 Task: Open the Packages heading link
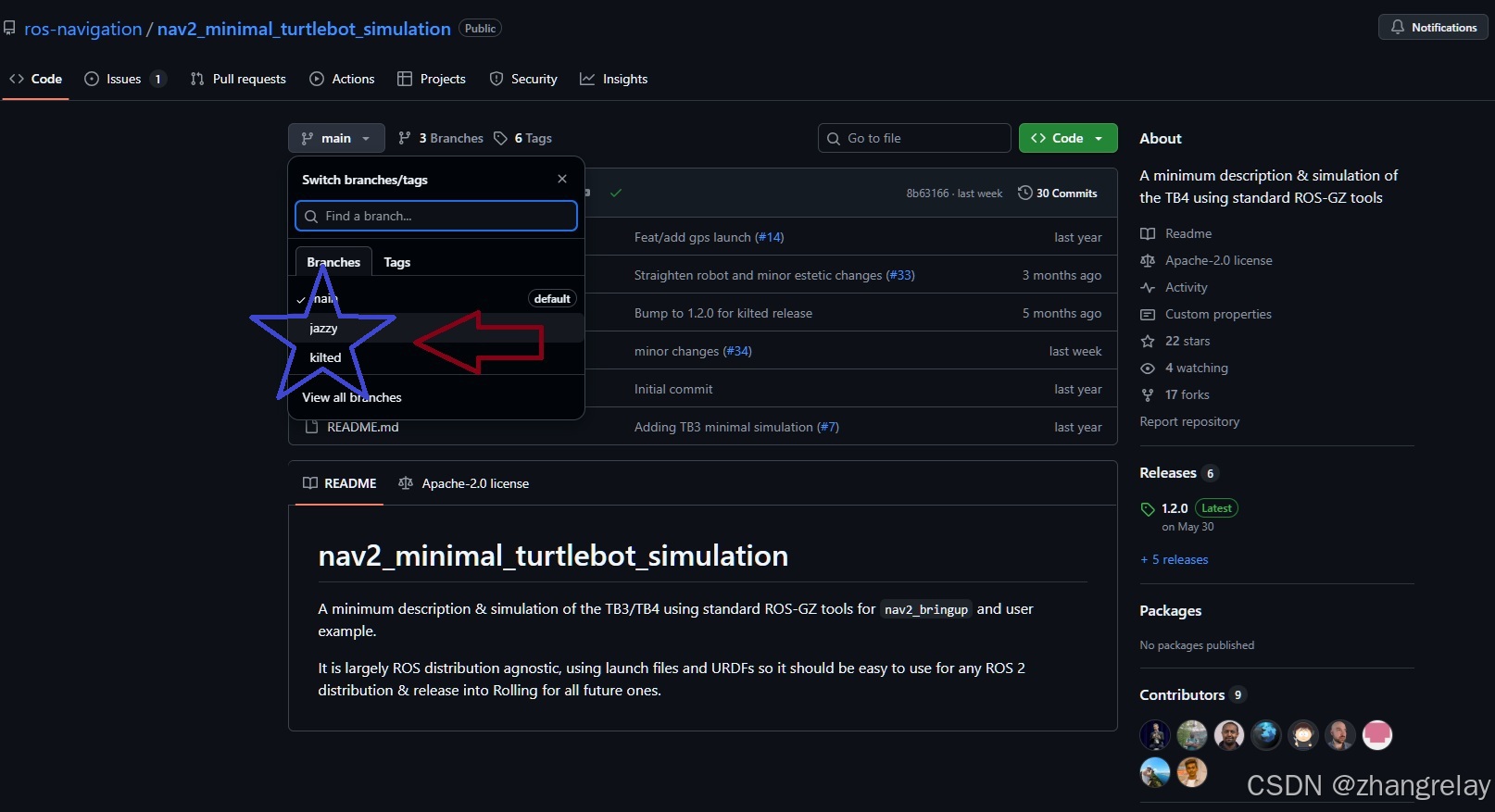[1170, 610]
